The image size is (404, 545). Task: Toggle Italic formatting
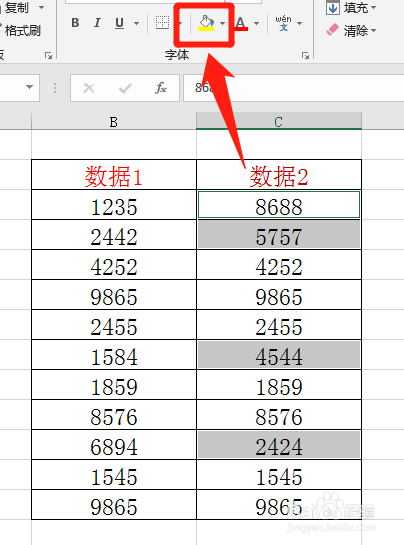[x=97, y=23]
